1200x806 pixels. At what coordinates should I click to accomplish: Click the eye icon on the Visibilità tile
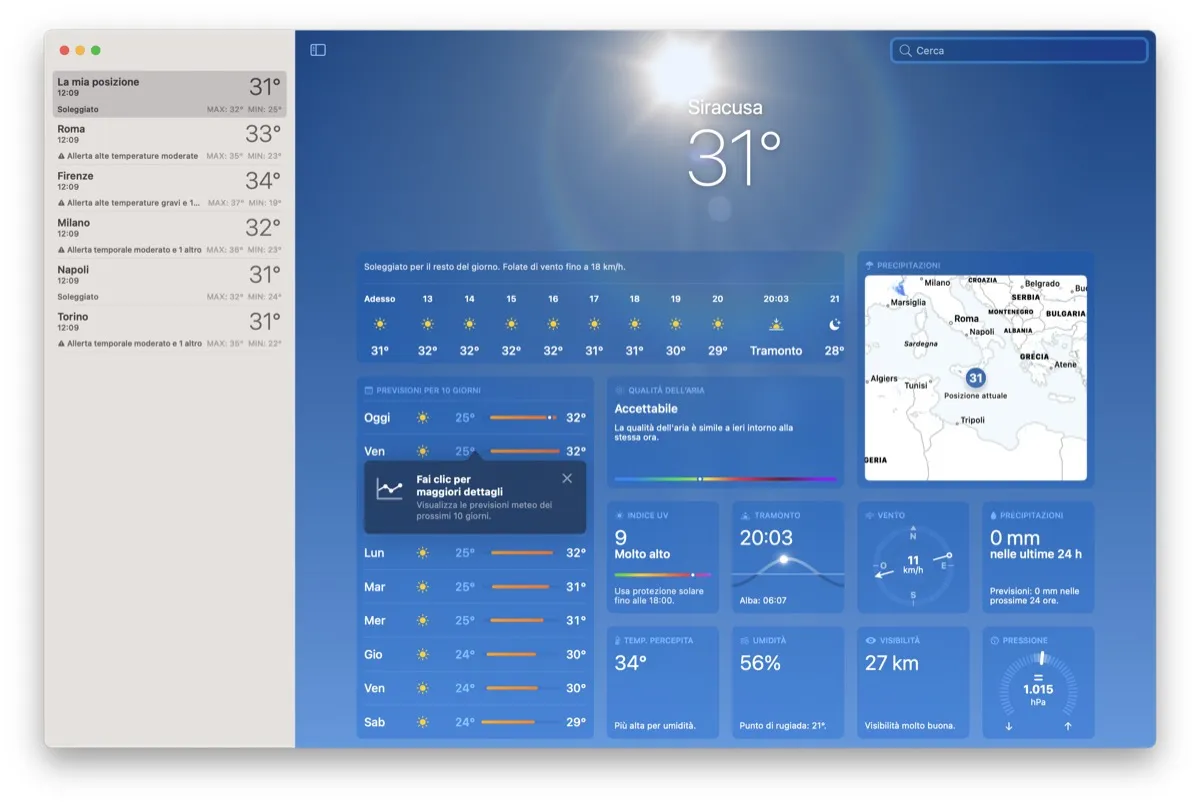pos(869,640)
